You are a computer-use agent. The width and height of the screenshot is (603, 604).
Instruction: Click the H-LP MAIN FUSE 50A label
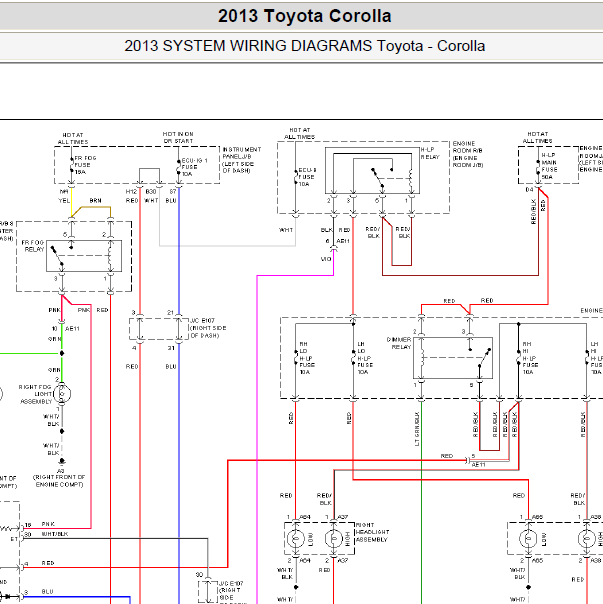tap(549, 166)
